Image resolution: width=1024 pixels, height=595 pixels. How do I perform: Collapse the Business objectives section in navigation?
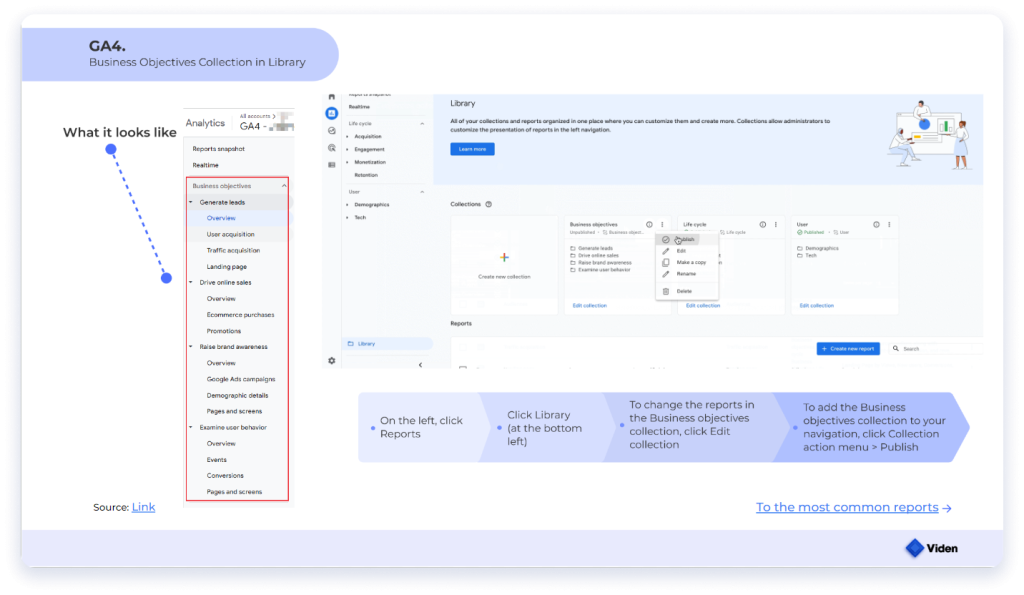click(284, 186)
